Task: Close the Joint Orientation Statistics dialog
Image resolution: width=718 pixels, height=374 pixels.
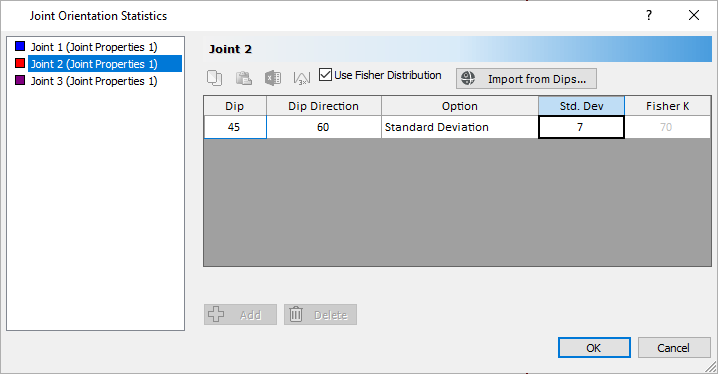Action: [694, 15]
